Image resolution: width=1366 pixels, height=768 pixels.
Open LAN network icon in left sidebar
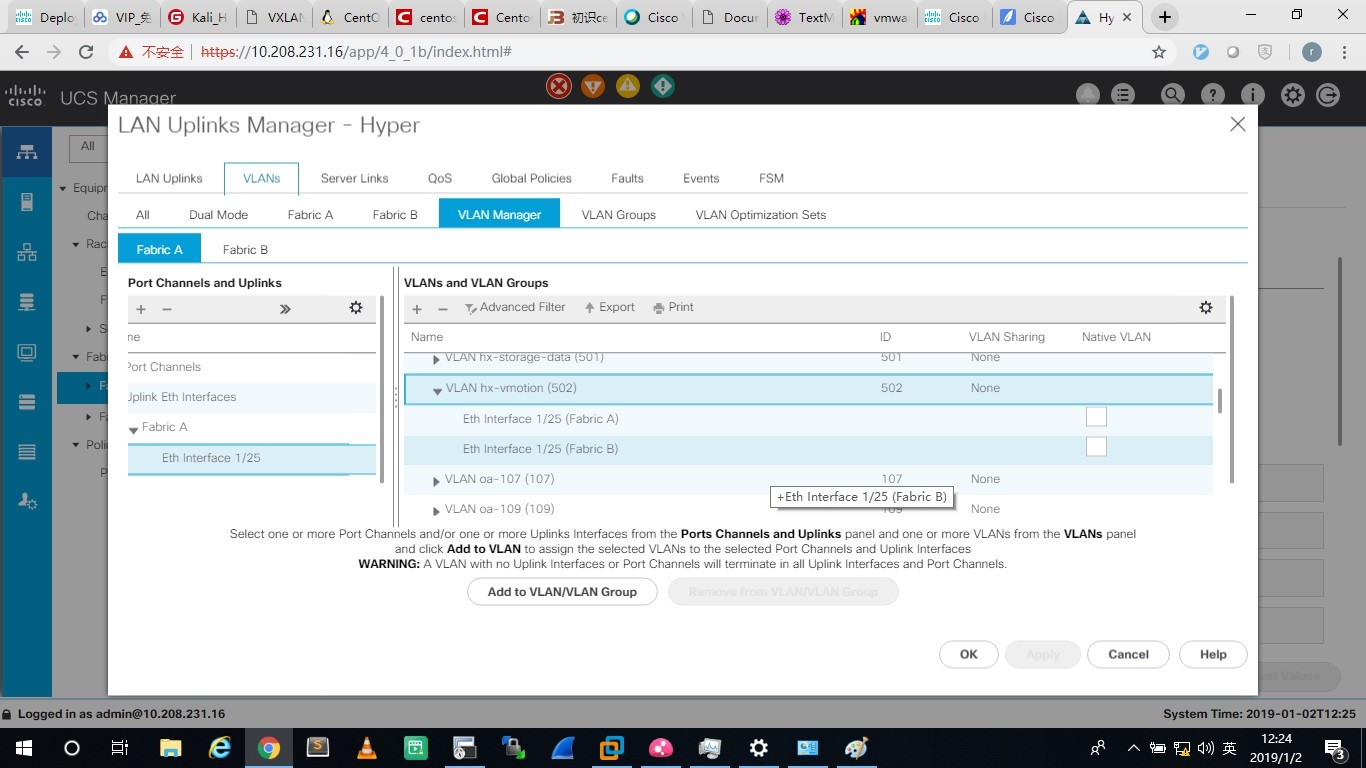point(27,252)
